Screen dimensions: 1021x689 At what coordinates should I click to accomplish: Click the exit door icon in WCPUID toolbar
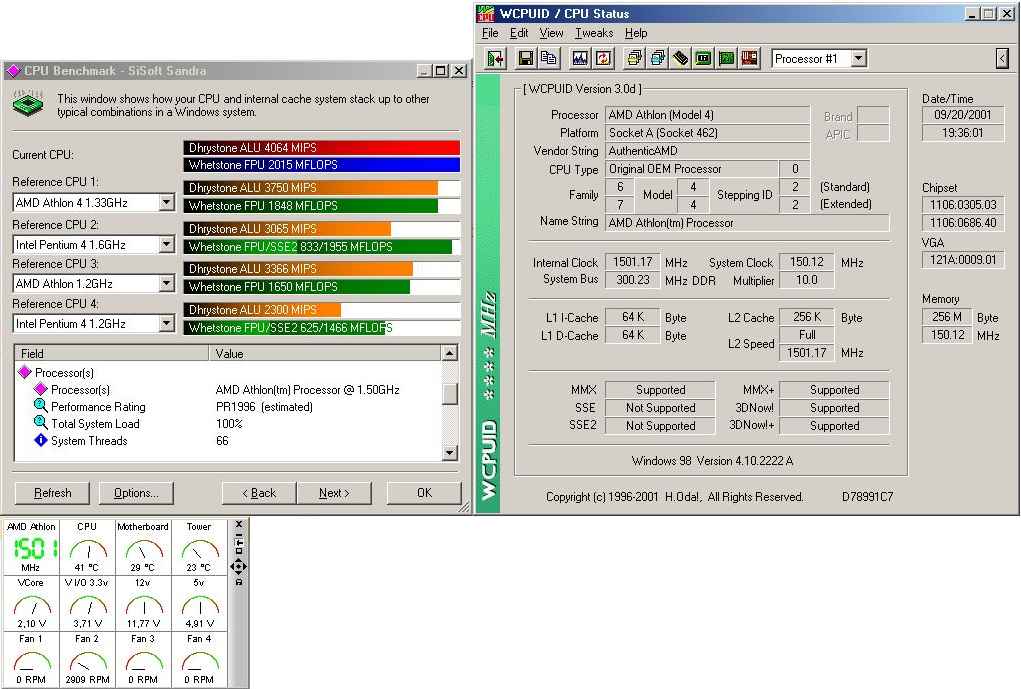(x=496, y=59)
